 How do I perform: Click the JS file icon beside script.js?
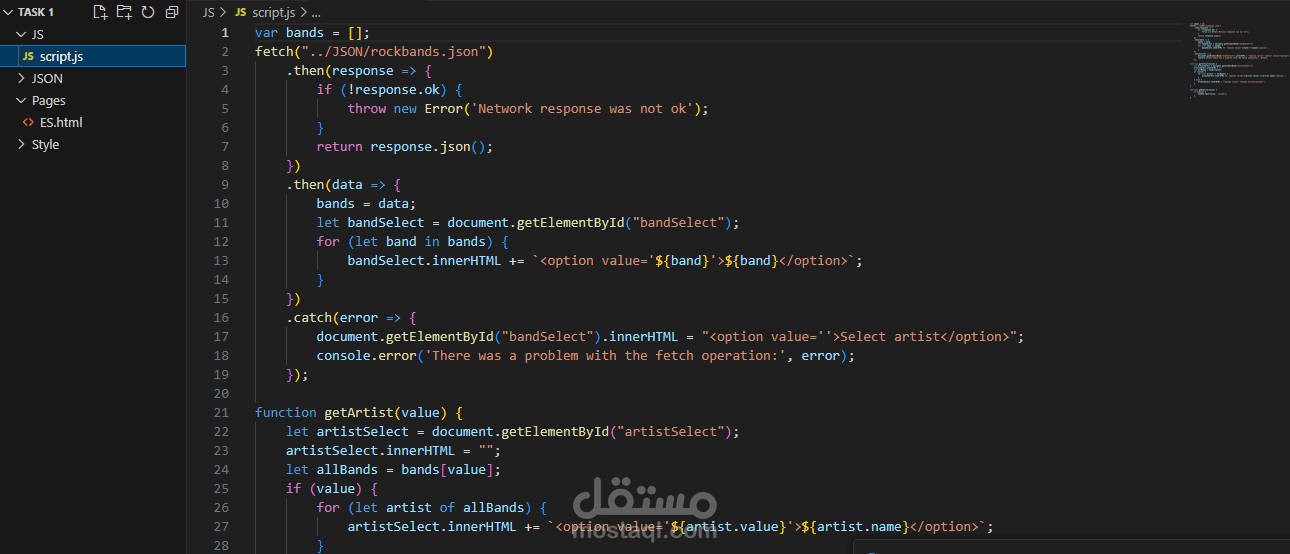click(28, 56)
